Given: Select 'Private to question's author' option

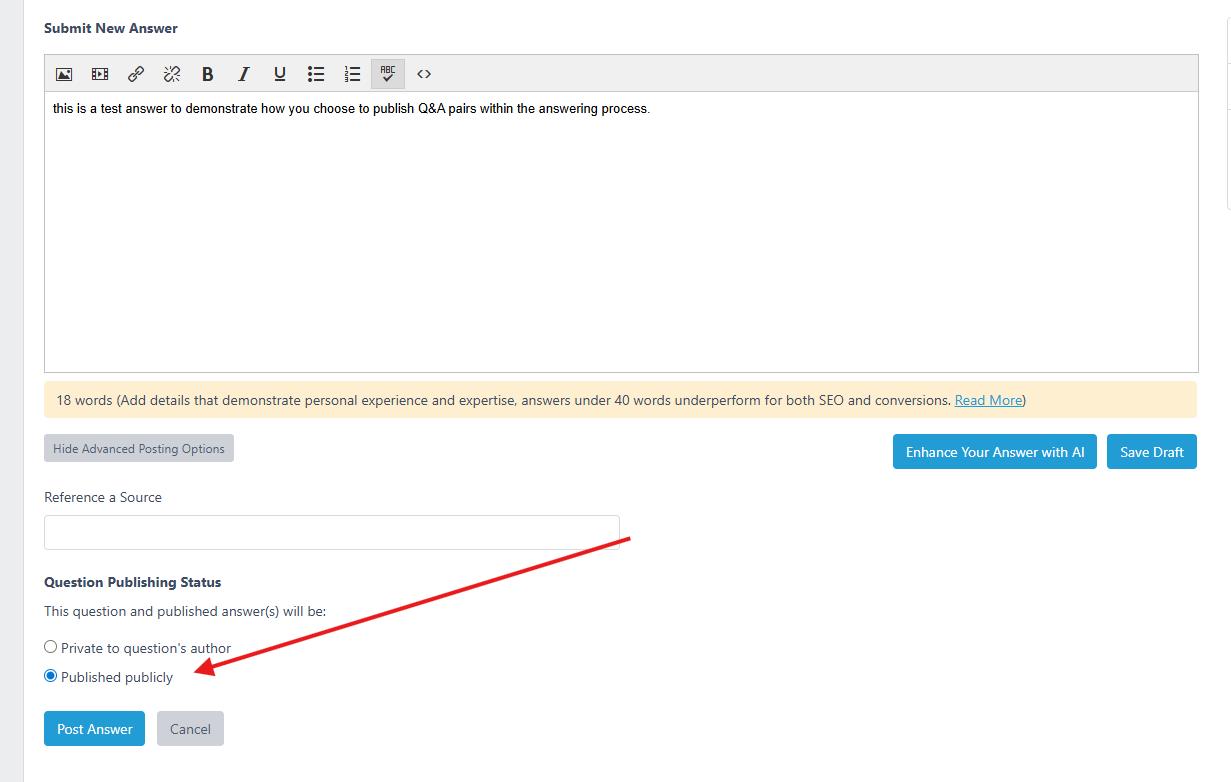Looking at the screenshot, I should click(51, 647).
